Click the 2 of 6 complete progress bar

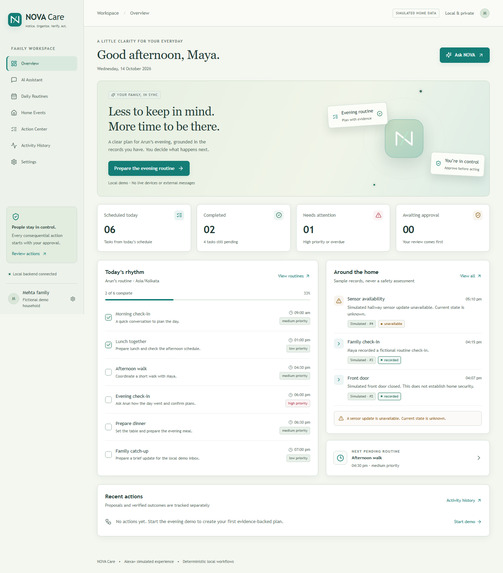coord(207,300)
